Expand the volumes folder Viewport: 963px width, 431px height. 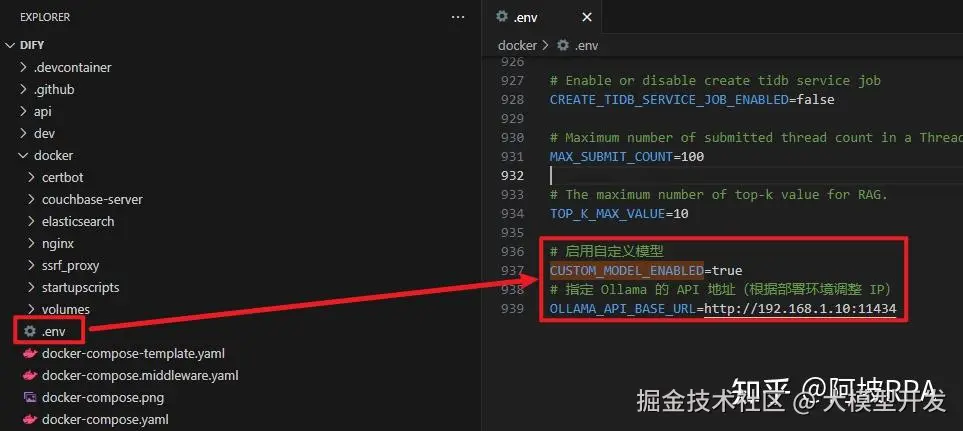click(x=31, y=309)
